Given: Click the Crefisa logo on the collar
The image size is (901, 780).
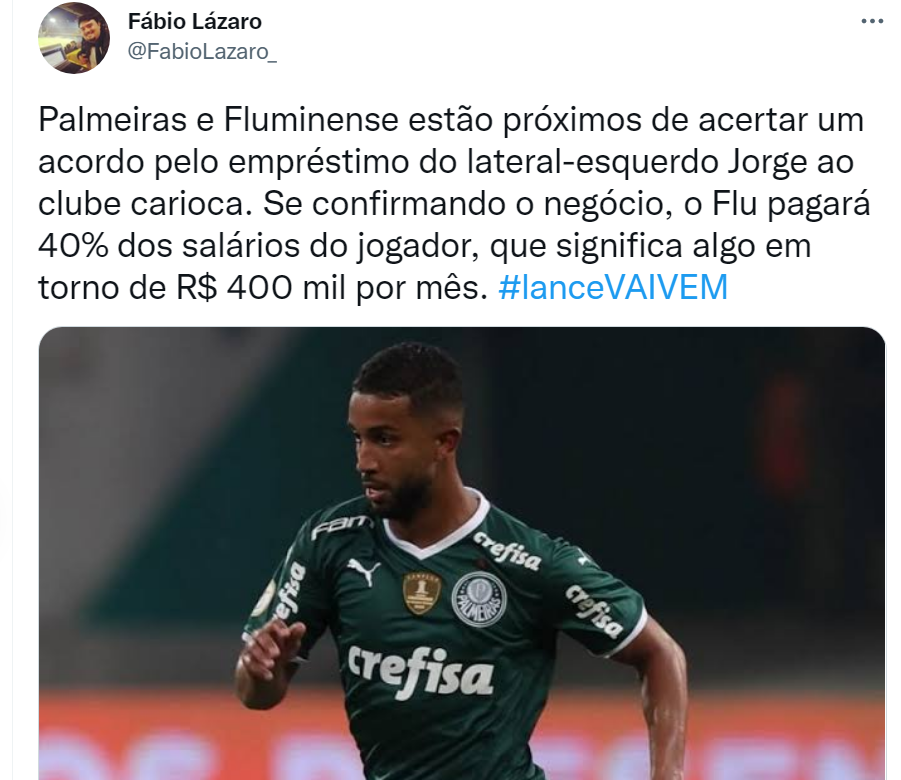Looking at the screenshot, I should [507, 551].
